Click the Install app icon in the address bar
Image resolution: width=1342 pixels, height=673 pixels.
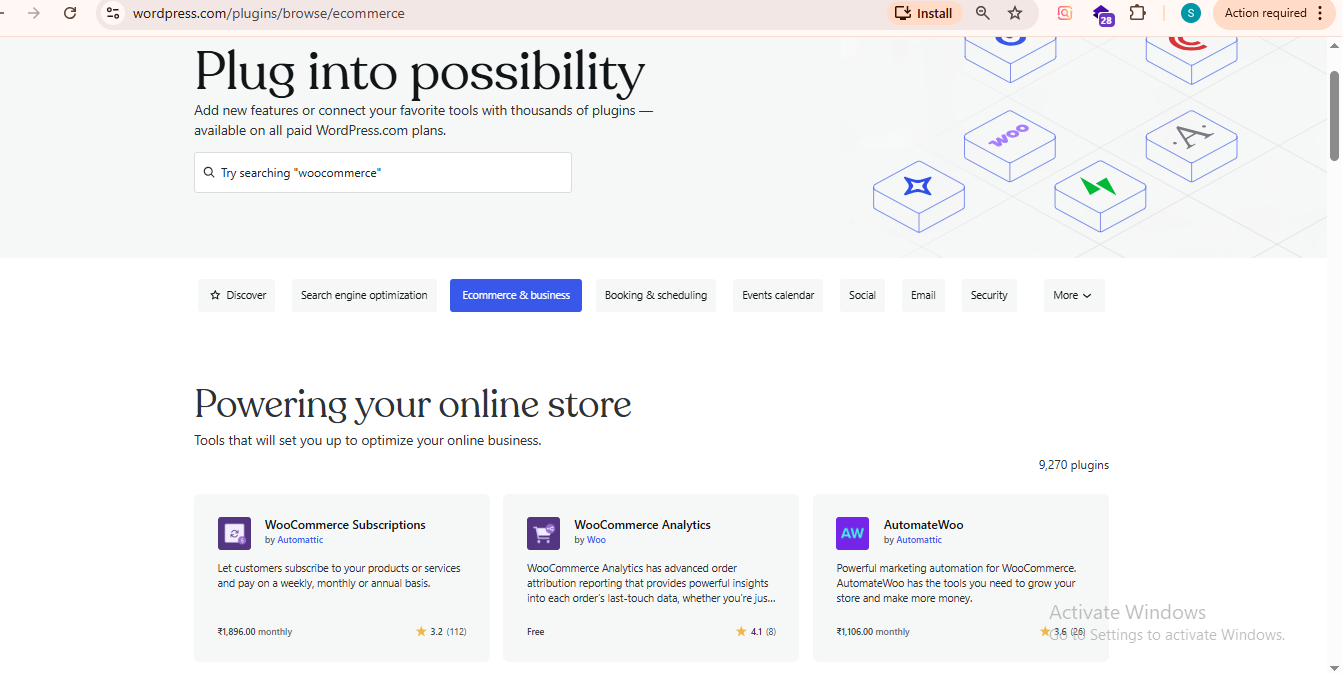(923, 13)
